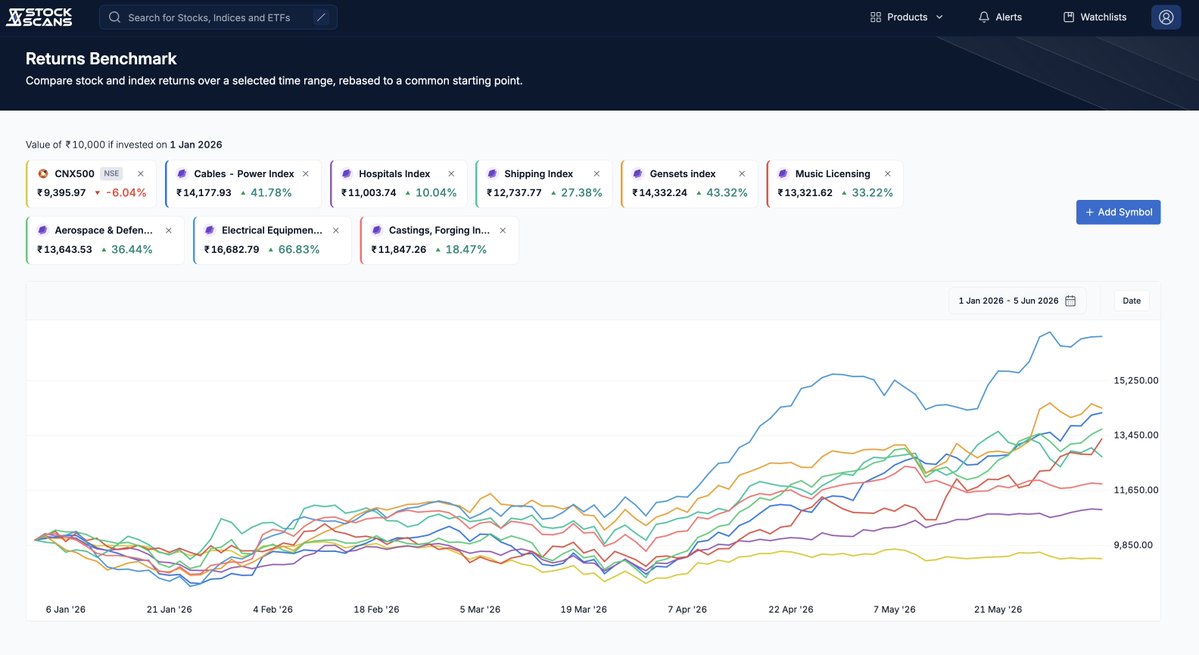Remove Aerospace & Defence card
This screenshot has width=1199, height=655.
point(169,230)
